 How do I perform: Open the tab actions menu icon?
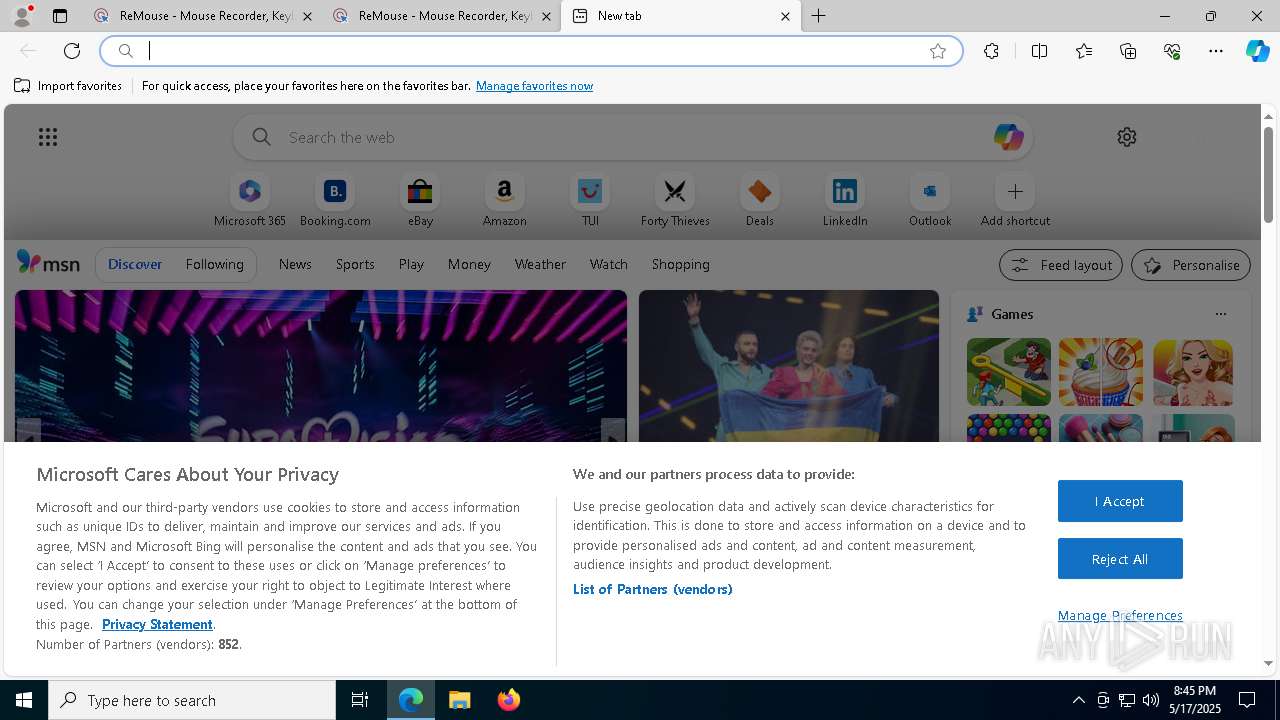coord(60,16)
